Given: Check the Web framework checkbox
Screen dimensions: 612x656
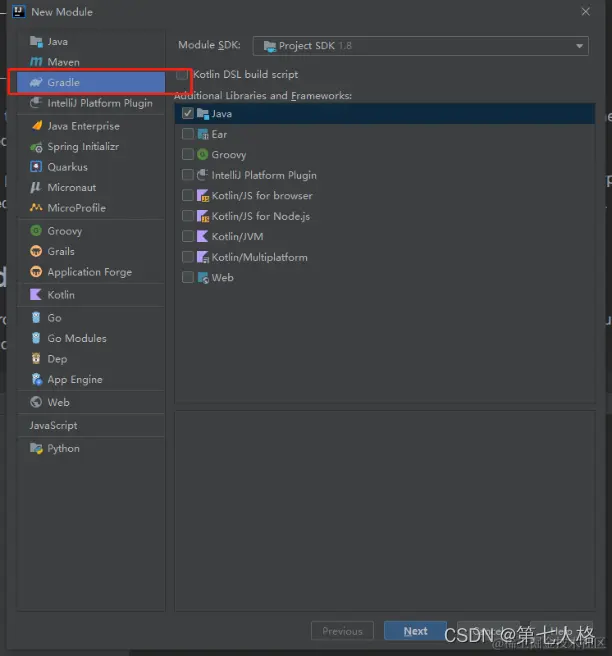Looking at the screenshot, I should [188, 277].
